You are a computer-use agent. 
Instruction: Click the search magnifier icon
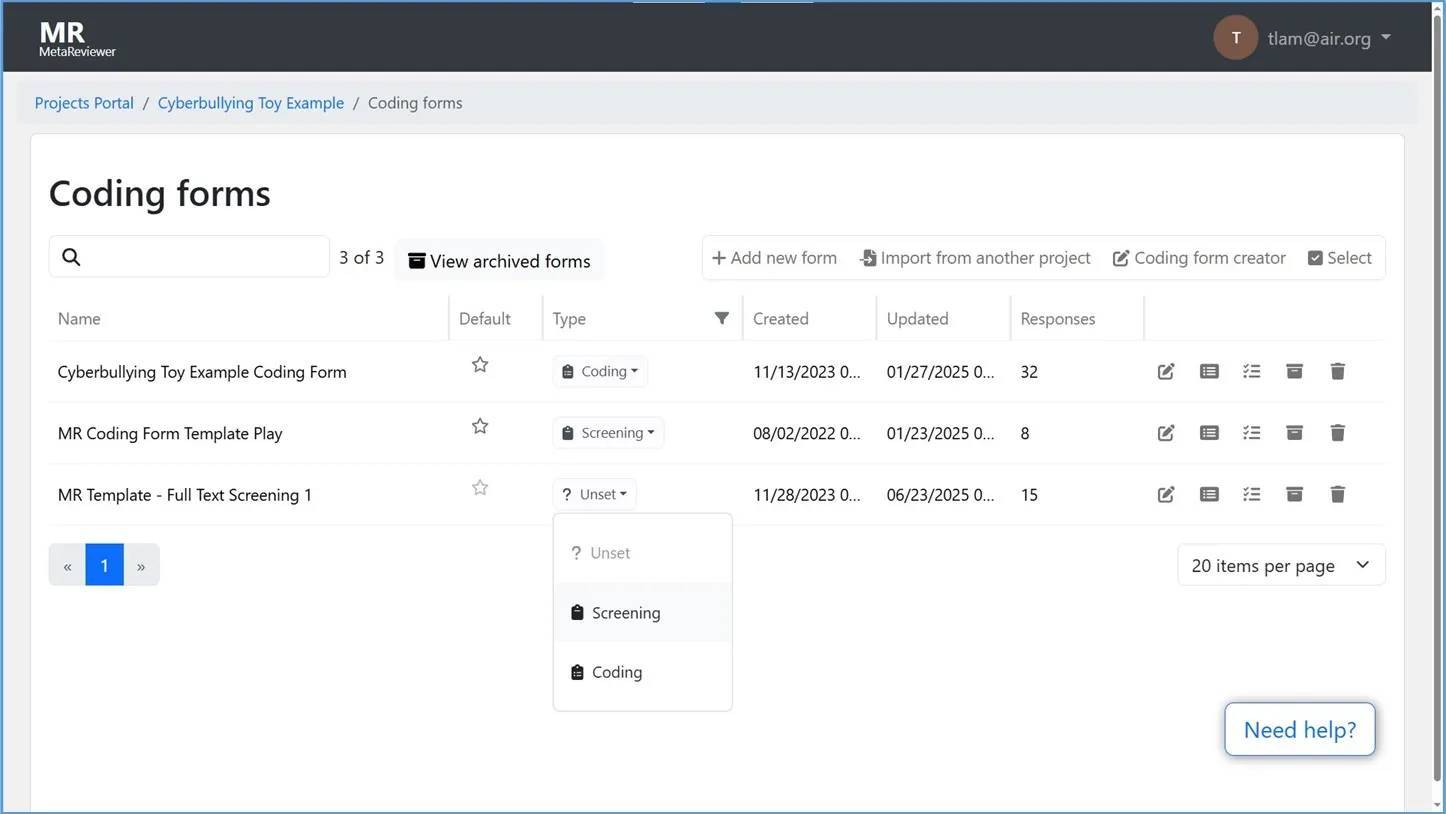pos(71,257)
